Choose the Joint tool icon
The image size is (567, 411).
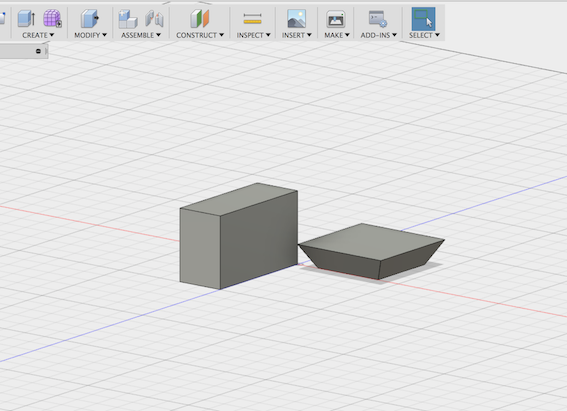(154, 19)
